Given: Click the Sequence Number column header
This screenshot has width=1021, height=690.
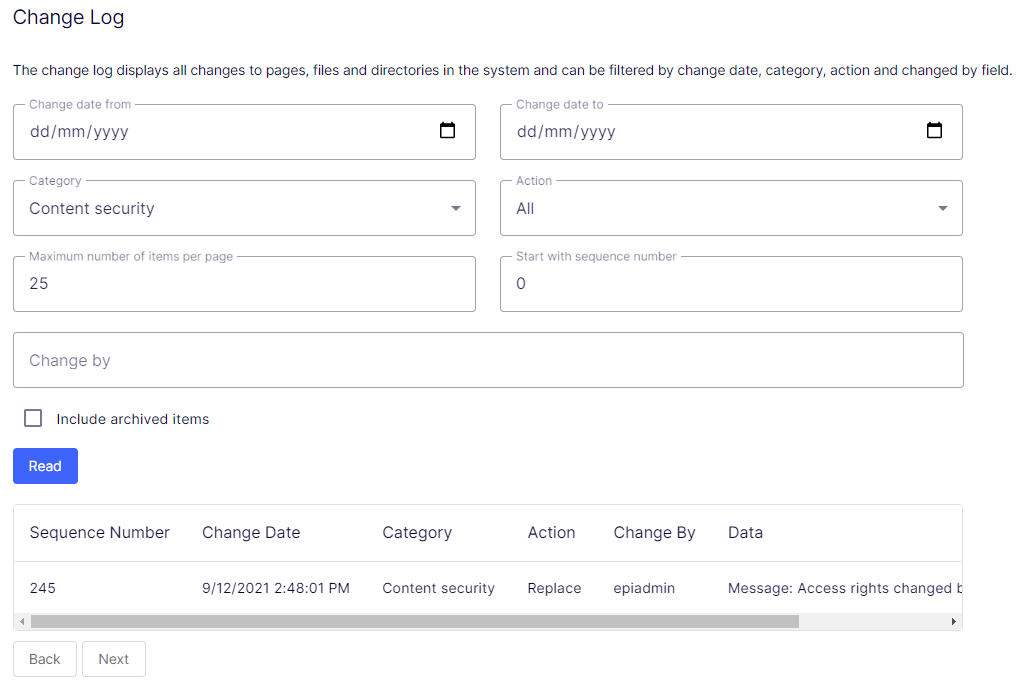Looking at the screenshot, I should [x=100, y=532].
